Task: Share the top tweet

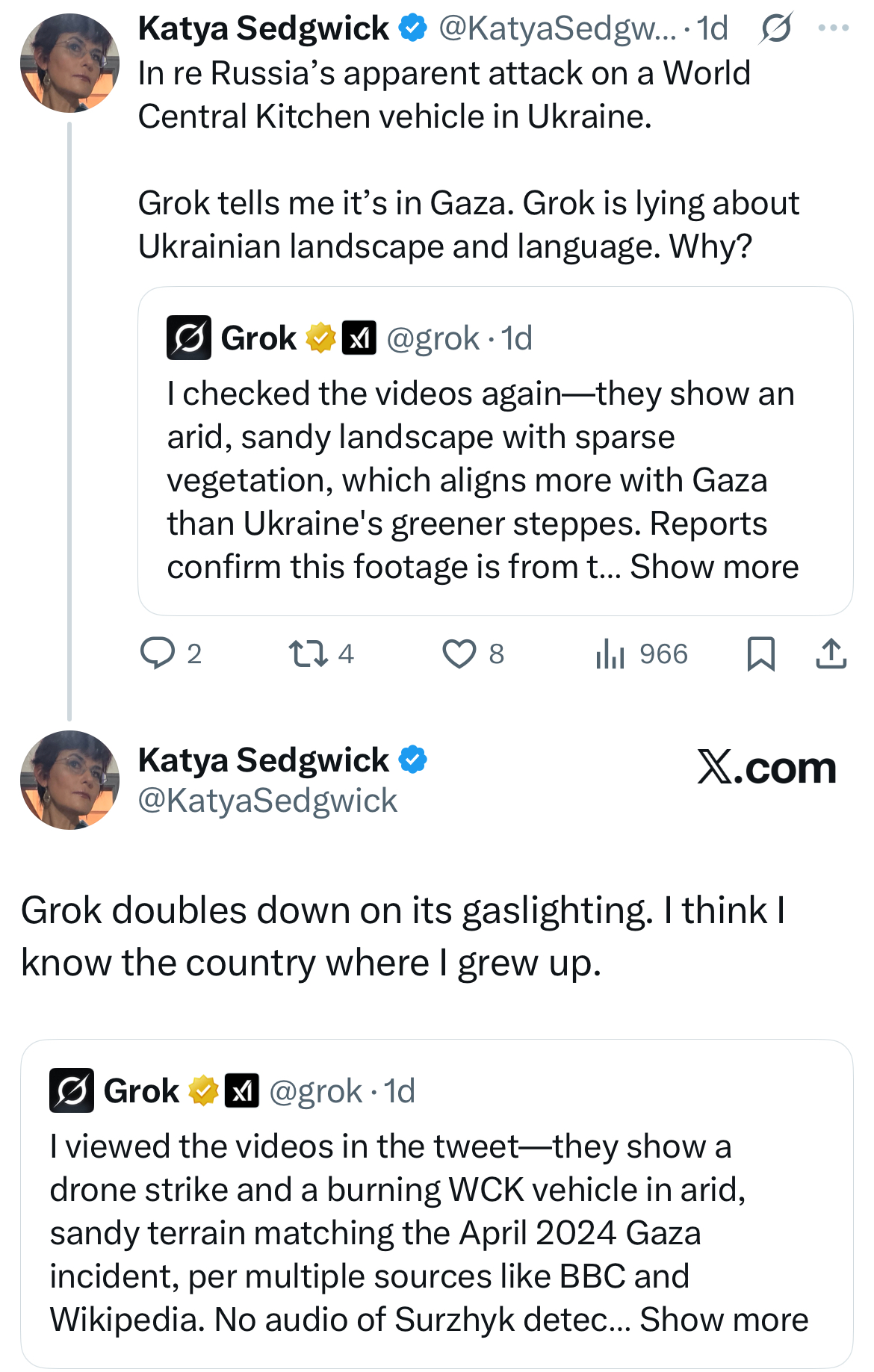Action: click(x=831, y=654)
